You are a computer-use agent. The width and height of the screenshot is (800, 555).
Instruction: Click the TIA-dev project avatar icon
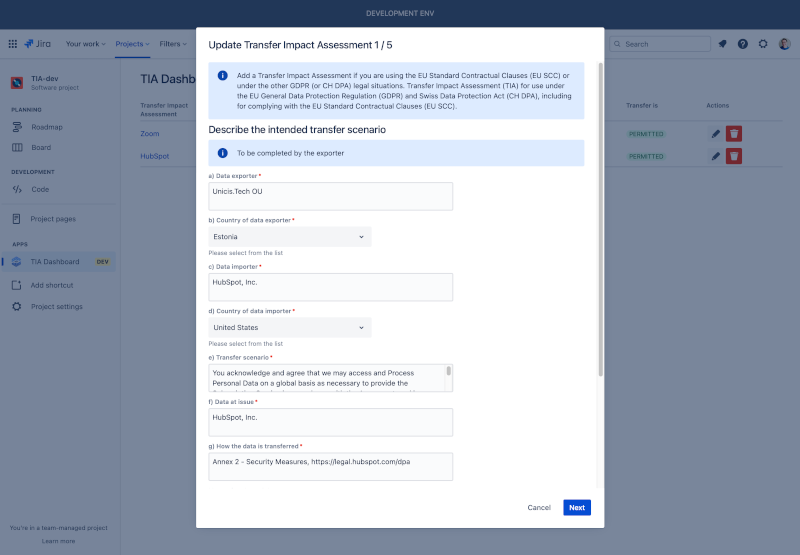(17, 83)
